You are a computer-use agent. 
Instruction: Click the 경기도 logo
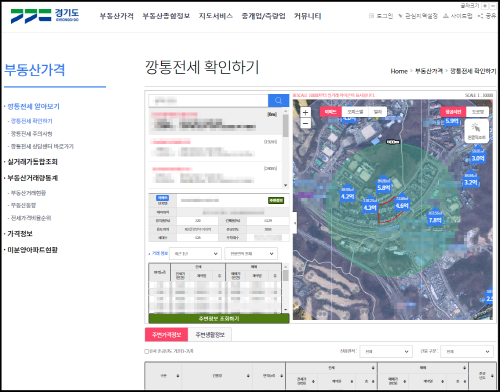coord(44,15)
